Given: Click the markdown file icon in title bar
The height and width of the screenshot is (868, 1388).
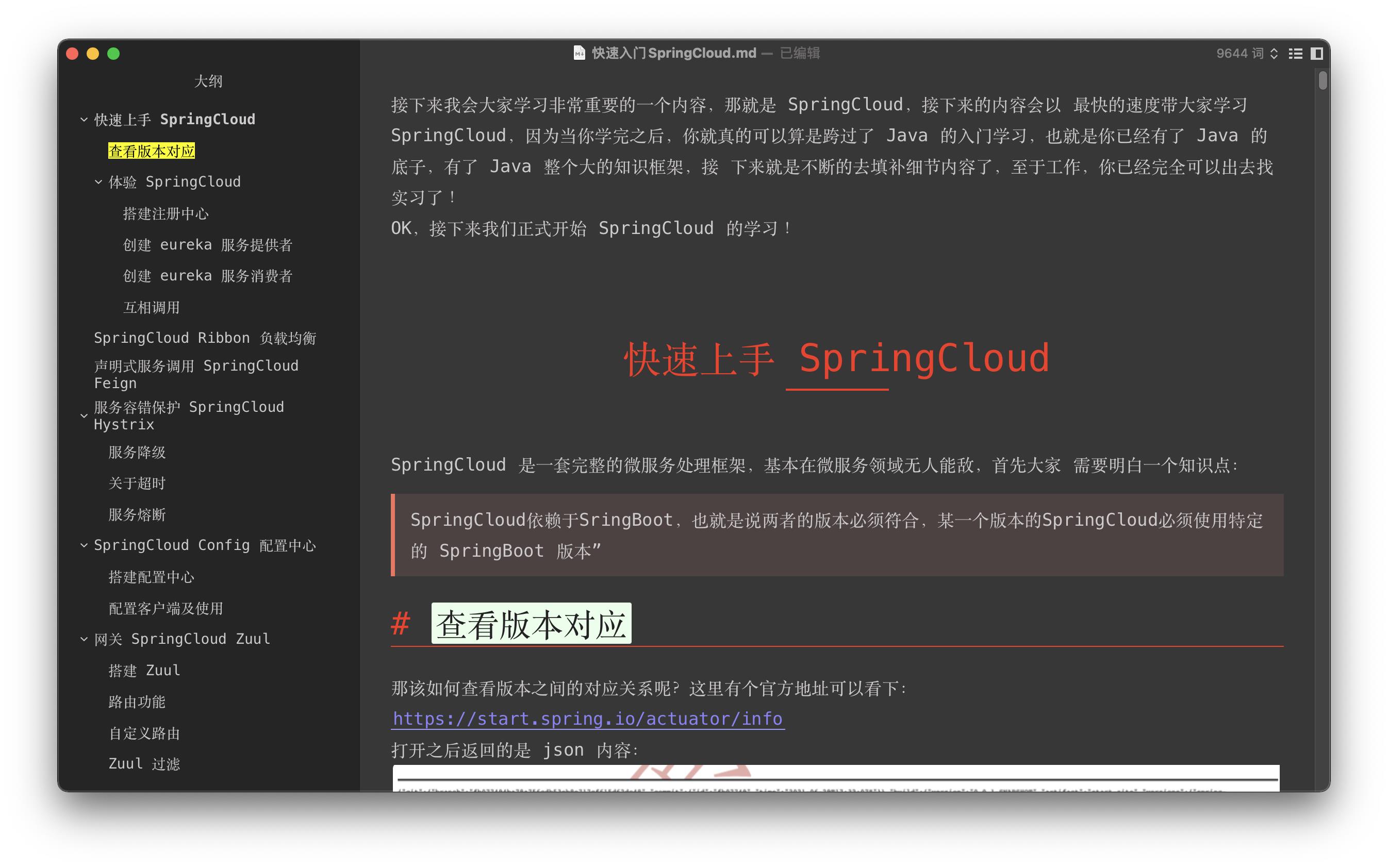Looking at the screenshot, I should click(x=579, y=53).
